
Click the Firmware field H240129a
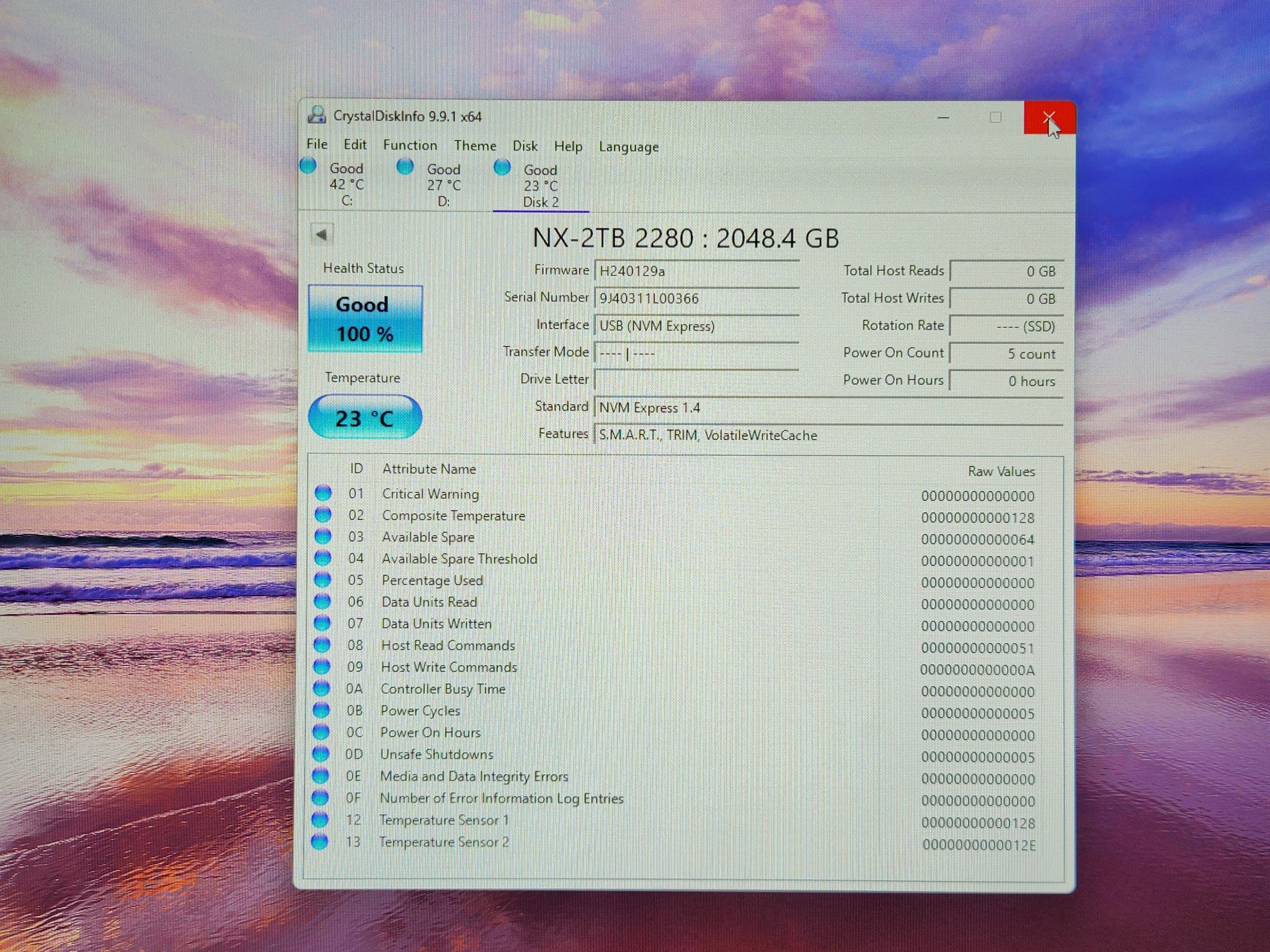696,271
